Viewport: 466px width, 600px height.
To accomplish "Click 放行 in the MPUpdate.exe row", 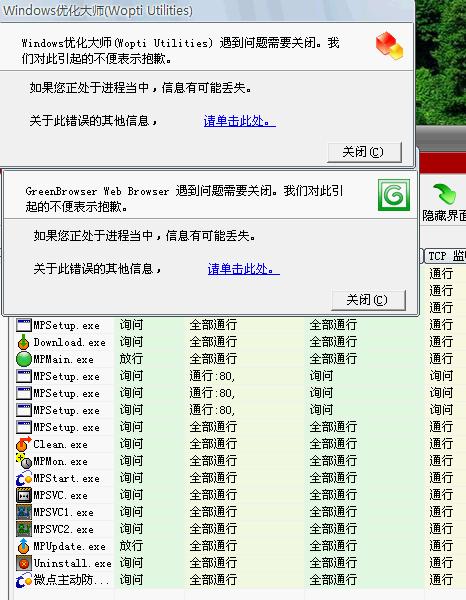I will pyautogui.click(x=131, y=546).
